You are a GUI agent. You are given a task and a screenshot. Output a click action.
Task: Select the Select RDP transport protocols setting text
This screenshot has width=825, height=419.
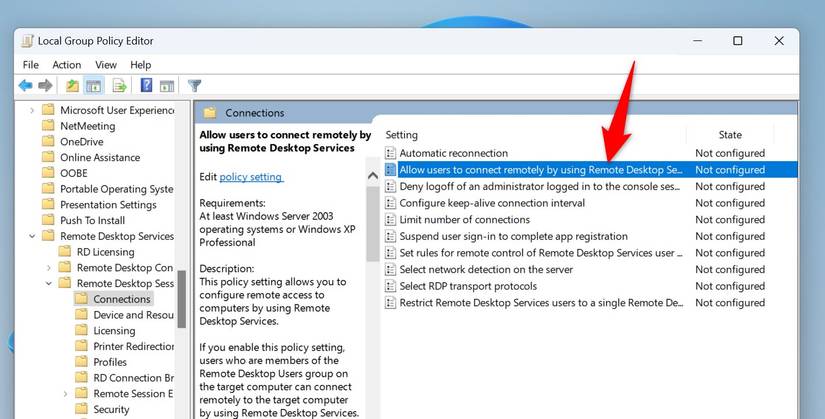(468, 286)
